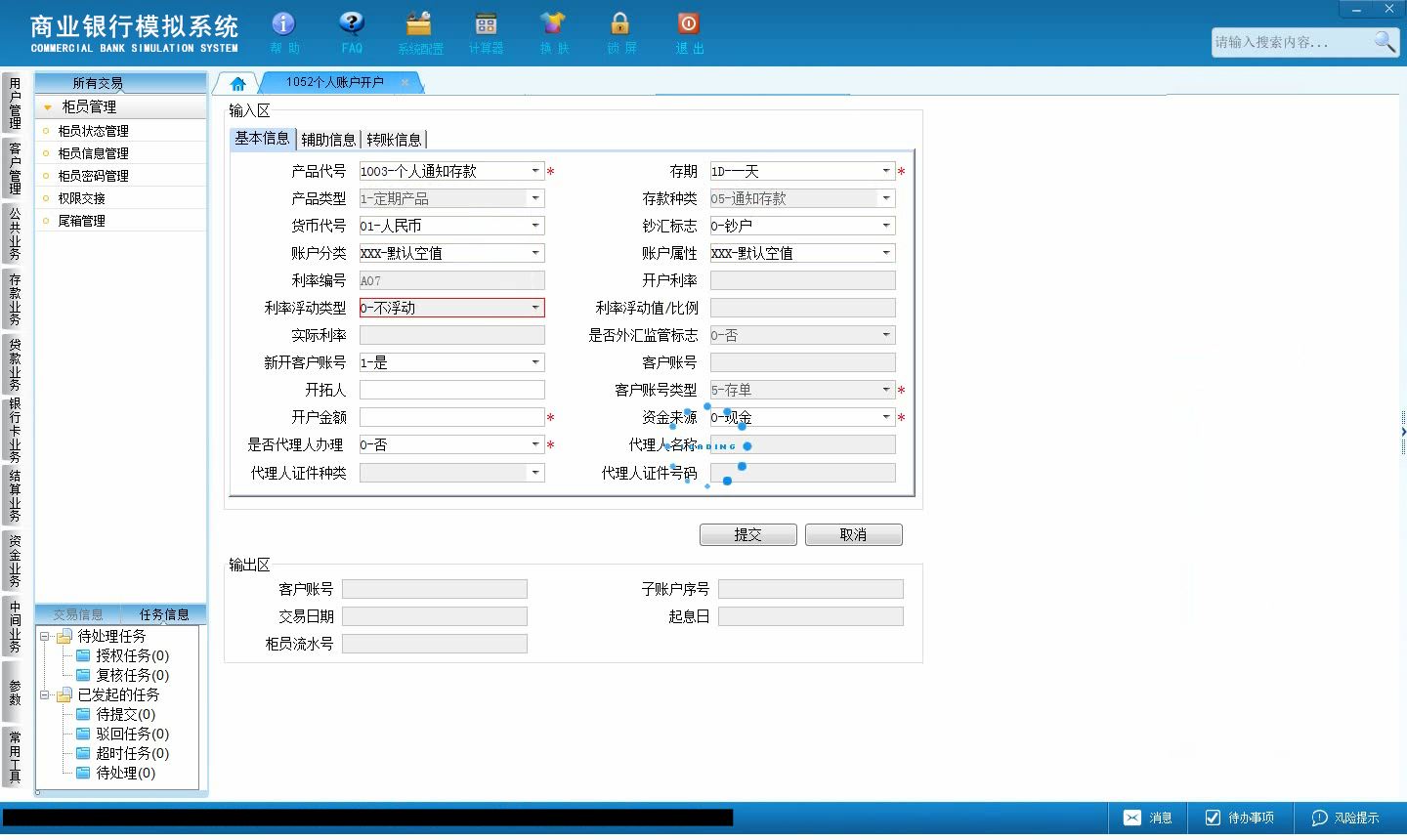This screenshot has width=1407, height=840.
Task: Select 银行卡业务 side tab
Action: click(15, 430)
